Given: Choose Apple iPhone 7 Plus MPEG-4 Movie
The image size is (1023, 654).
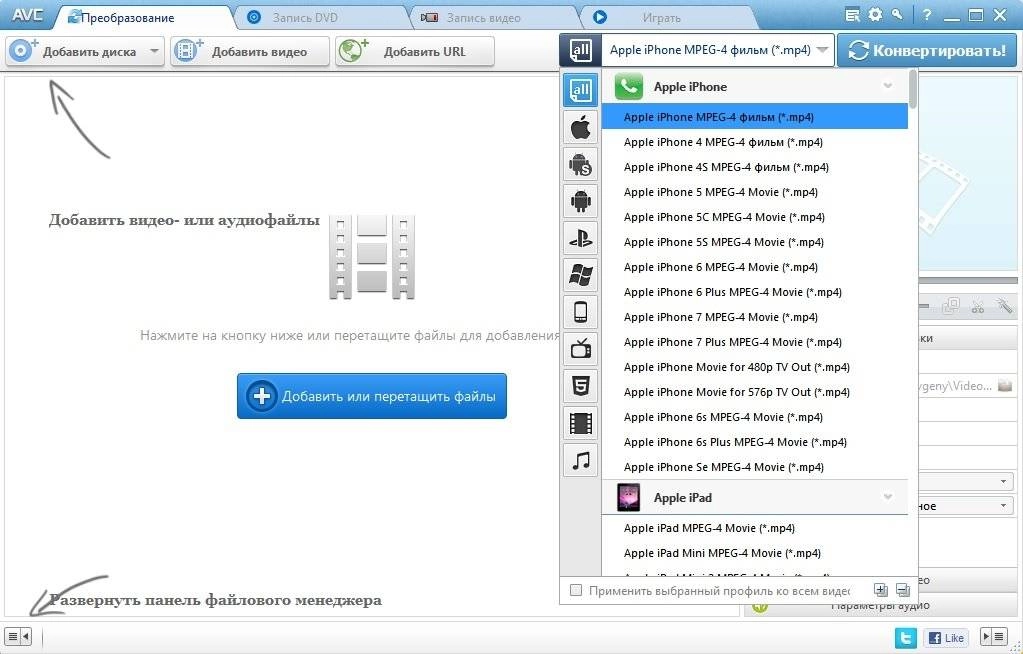Looking at the screenshot, I should [x=754, y=342].
